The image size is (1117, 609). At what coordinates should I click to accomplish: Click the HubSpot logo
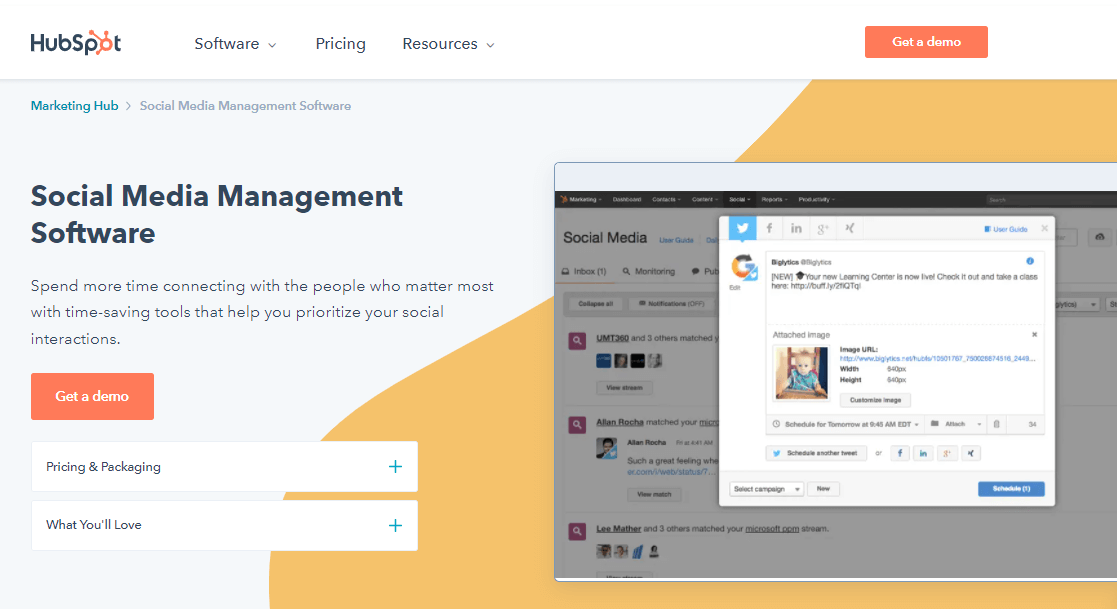click(x=76, y=43)
